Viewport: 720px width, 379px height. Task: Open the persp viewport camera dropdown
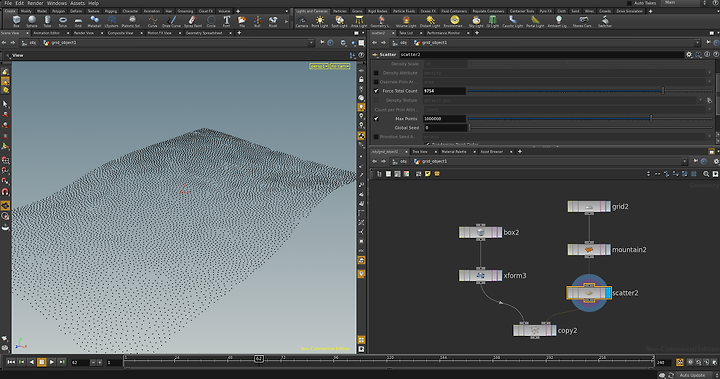(x=319, y=66)
